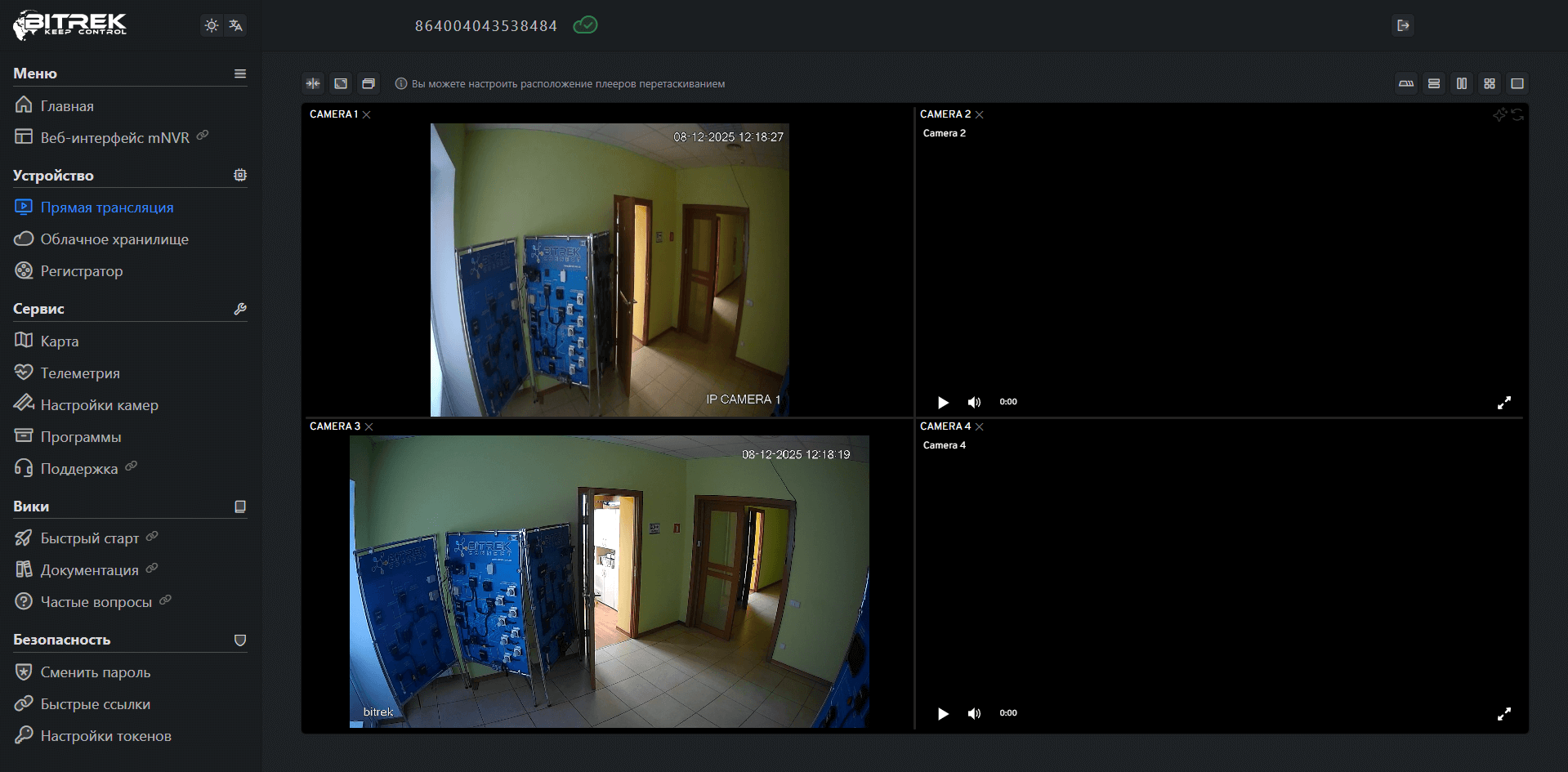
Task: Select the stacked rows layout icon
Action: (1434, 83)
